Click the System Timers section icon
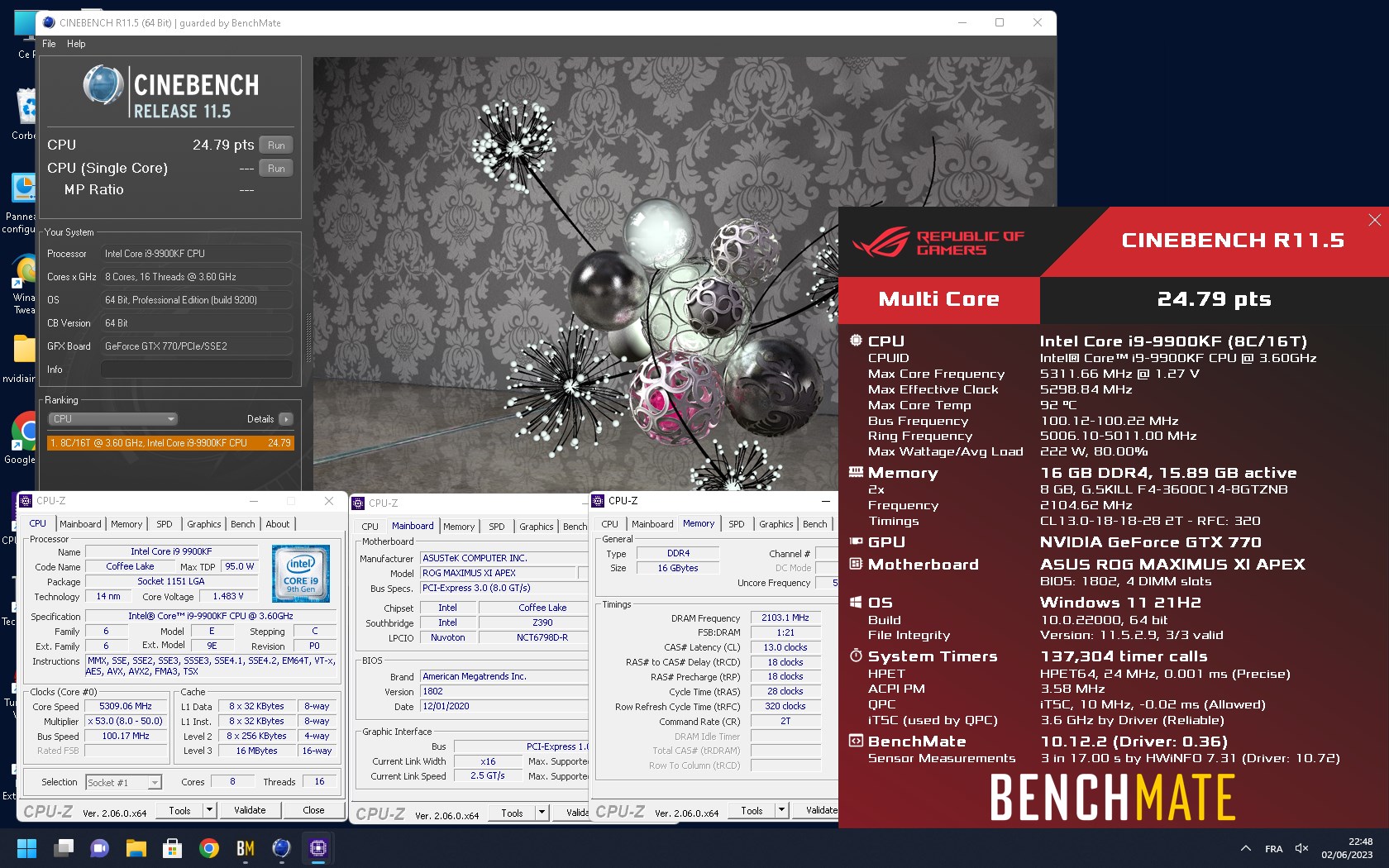Viewport: 1389px width, 868px height. pos(856,656)
